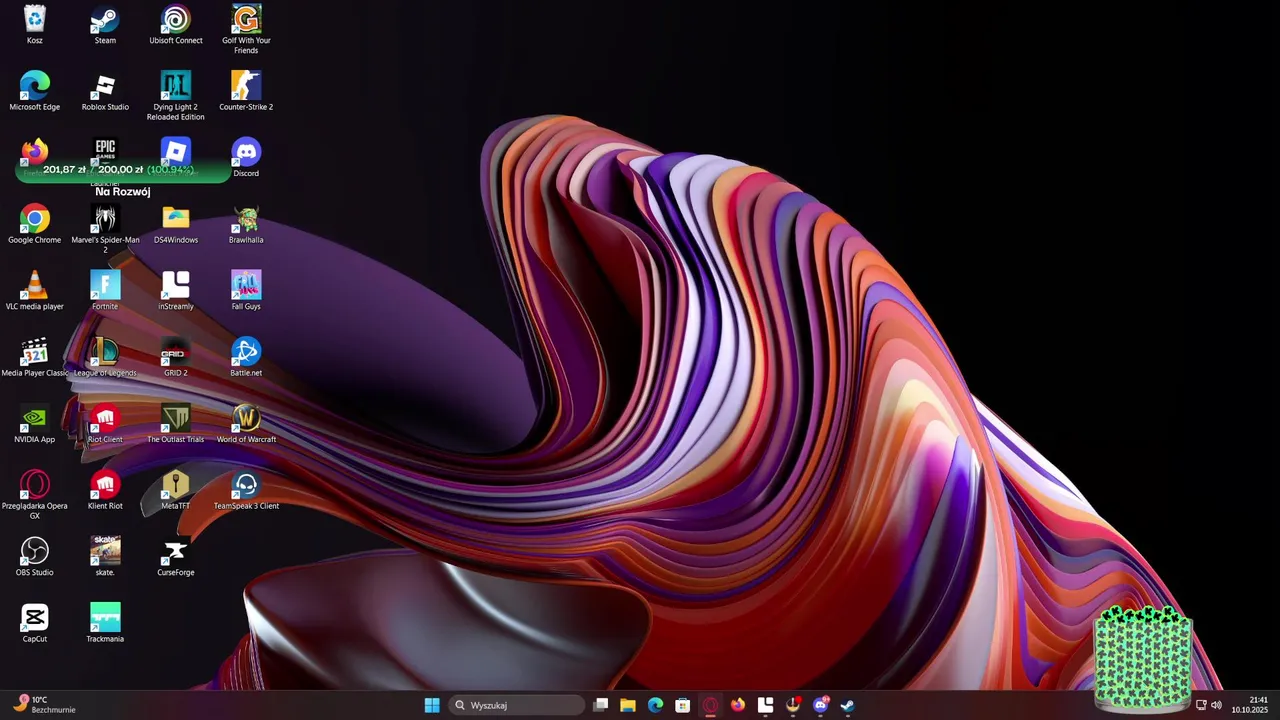The image size is (1280, 720).
Task: Select Marvel's Spider-Man 2 shortcut
Action: pyautogui.click(x=105, y=229)
